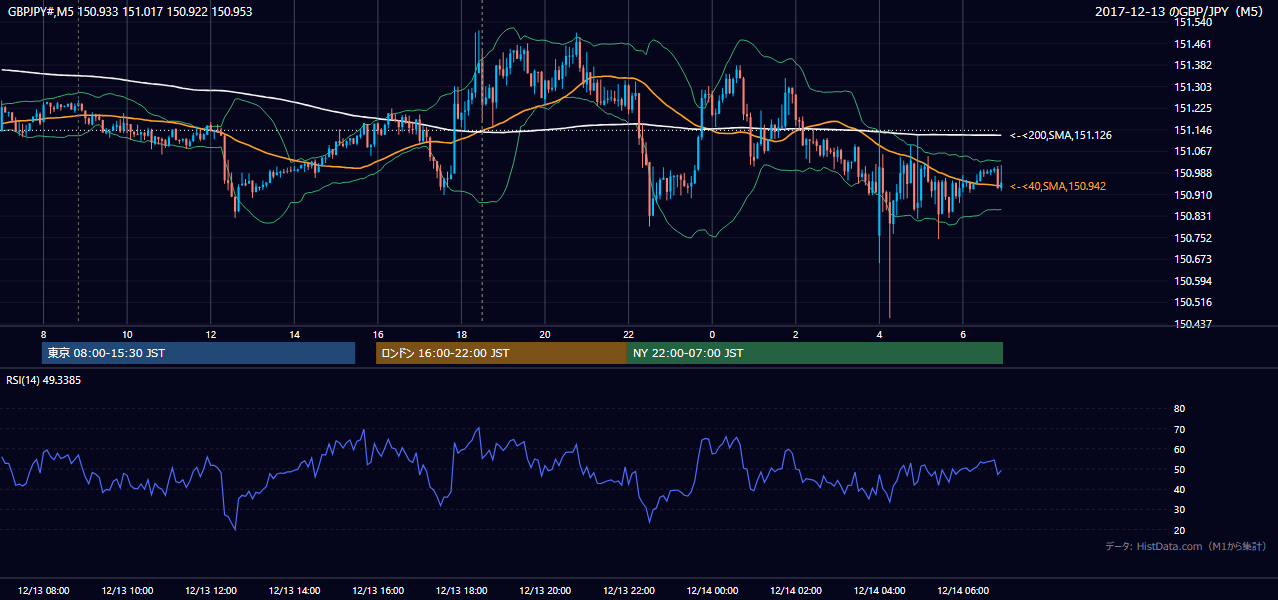1278x600 pixels.
Task: Click hour label 0 under price chart
Action: pos(712,334)
